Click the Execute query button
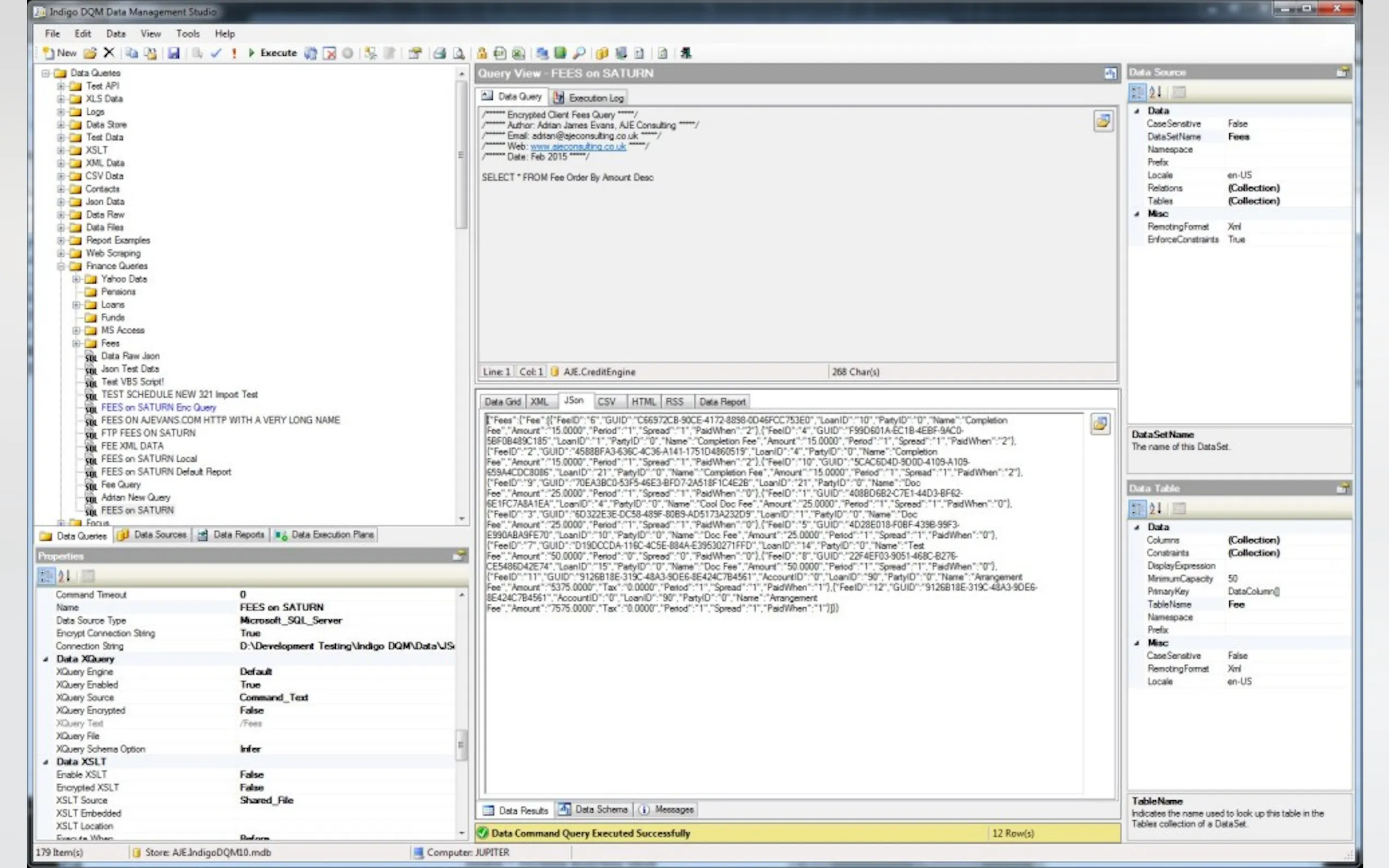Viewport: 1389px width, 868px height. (x=272, y=53)
